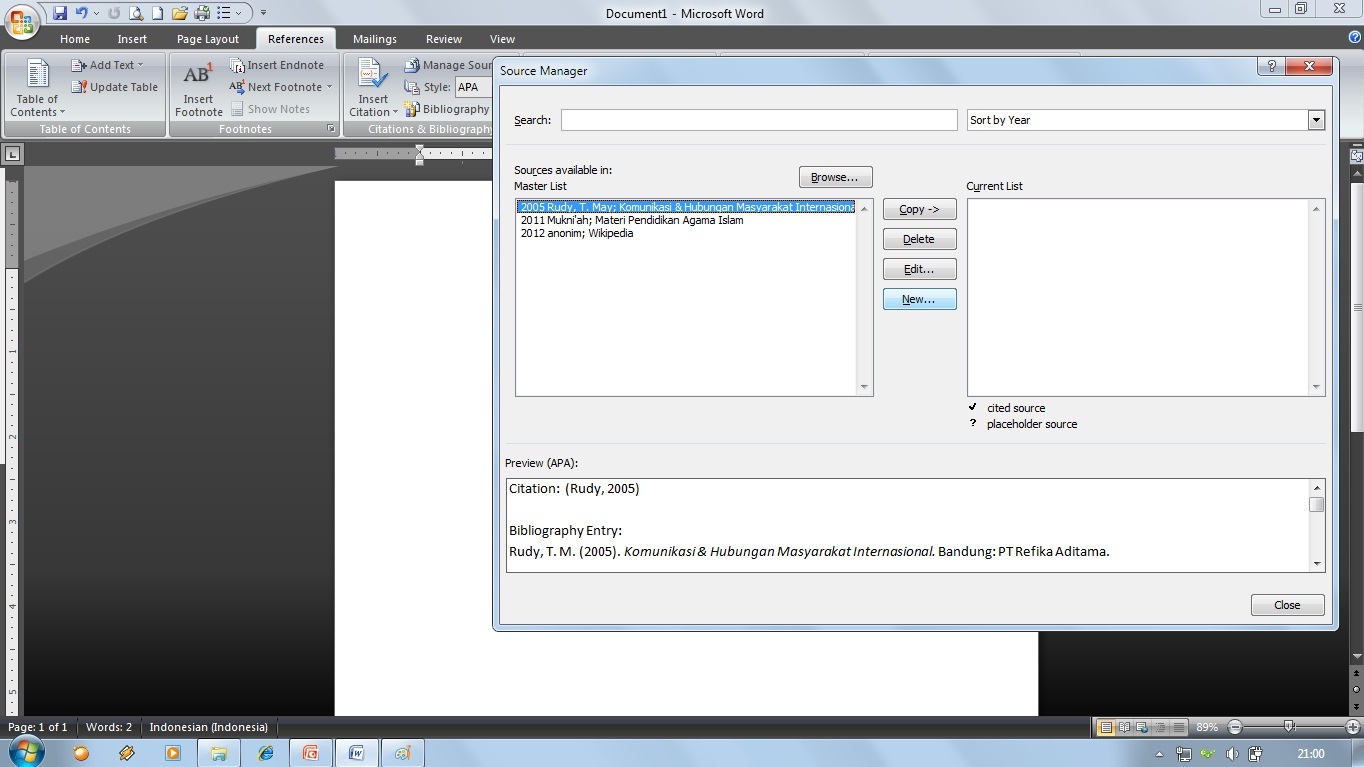Open the Review tab
Image resolution: width=1364 pixels, height=767 pixels.
(444, 39)
